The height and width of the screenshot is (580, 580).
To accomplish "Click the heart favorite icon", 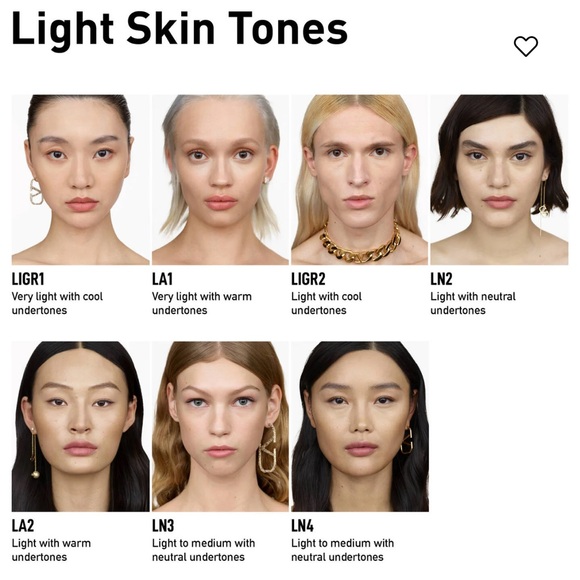I will (x=526, y=46).
